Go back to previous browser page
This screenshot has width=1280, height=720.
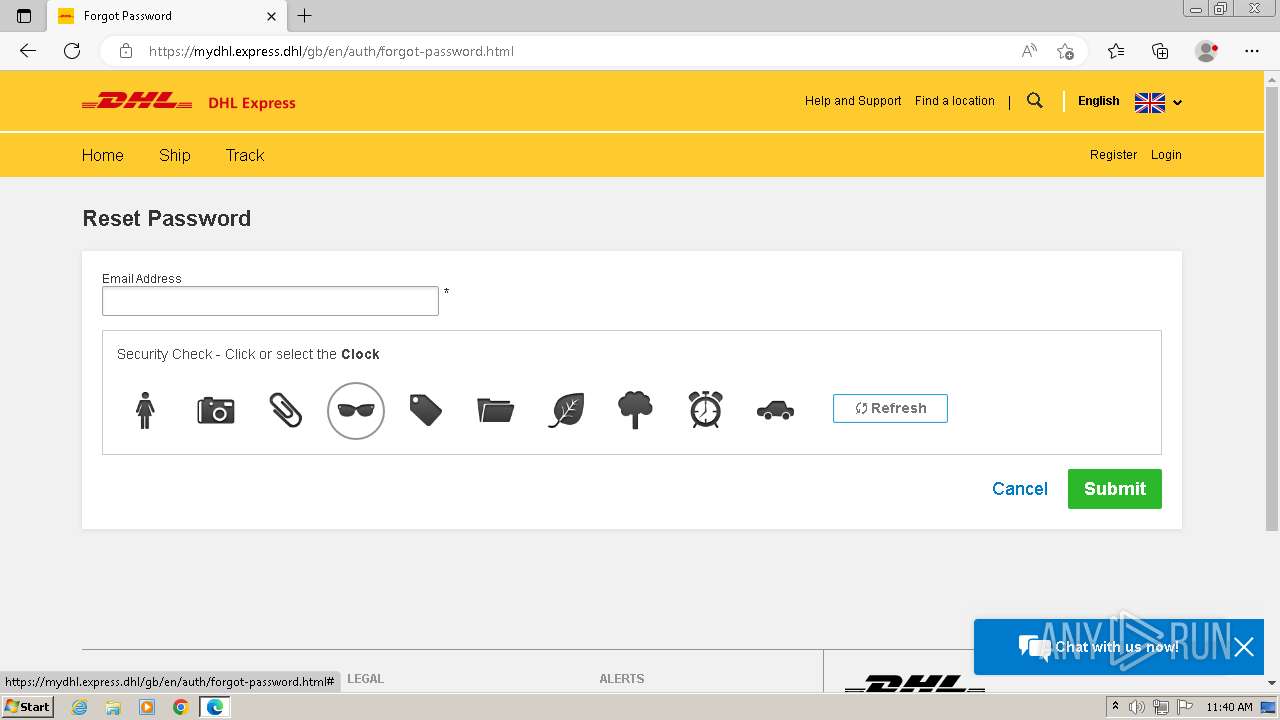pos(28,51)
